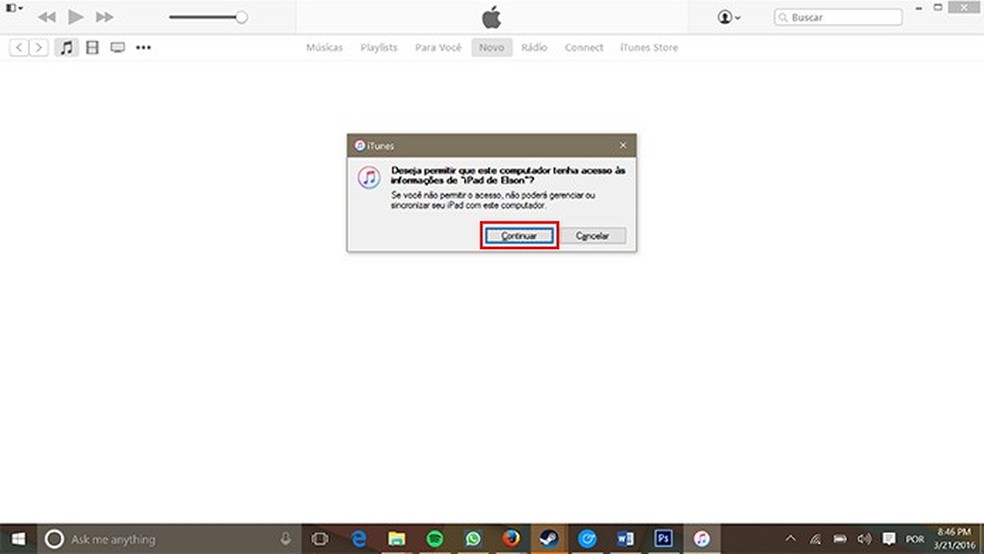Maximize the iTunes window

point(938,8)
